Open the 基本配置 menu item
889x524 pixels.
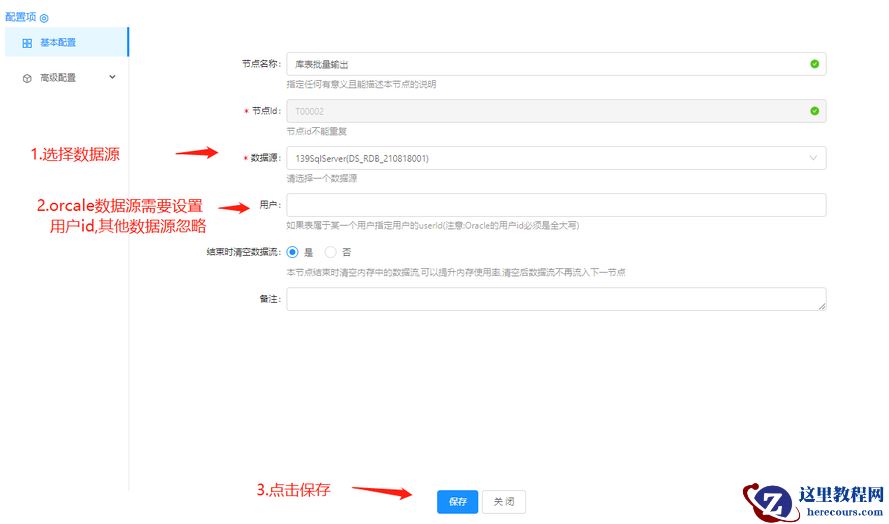point(66,43)
